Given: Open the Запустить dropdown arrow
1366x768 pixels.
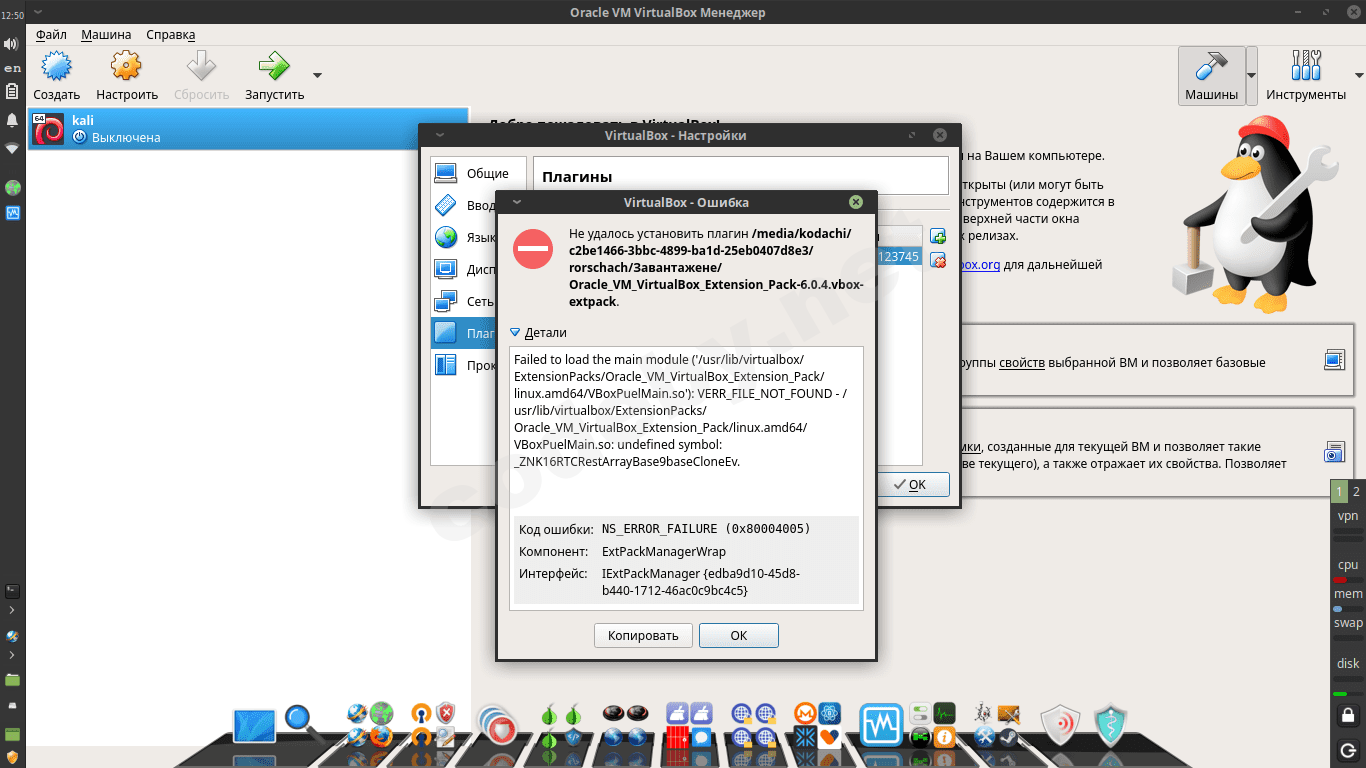Looking at the screenshot, I should (x=317, y=75).
